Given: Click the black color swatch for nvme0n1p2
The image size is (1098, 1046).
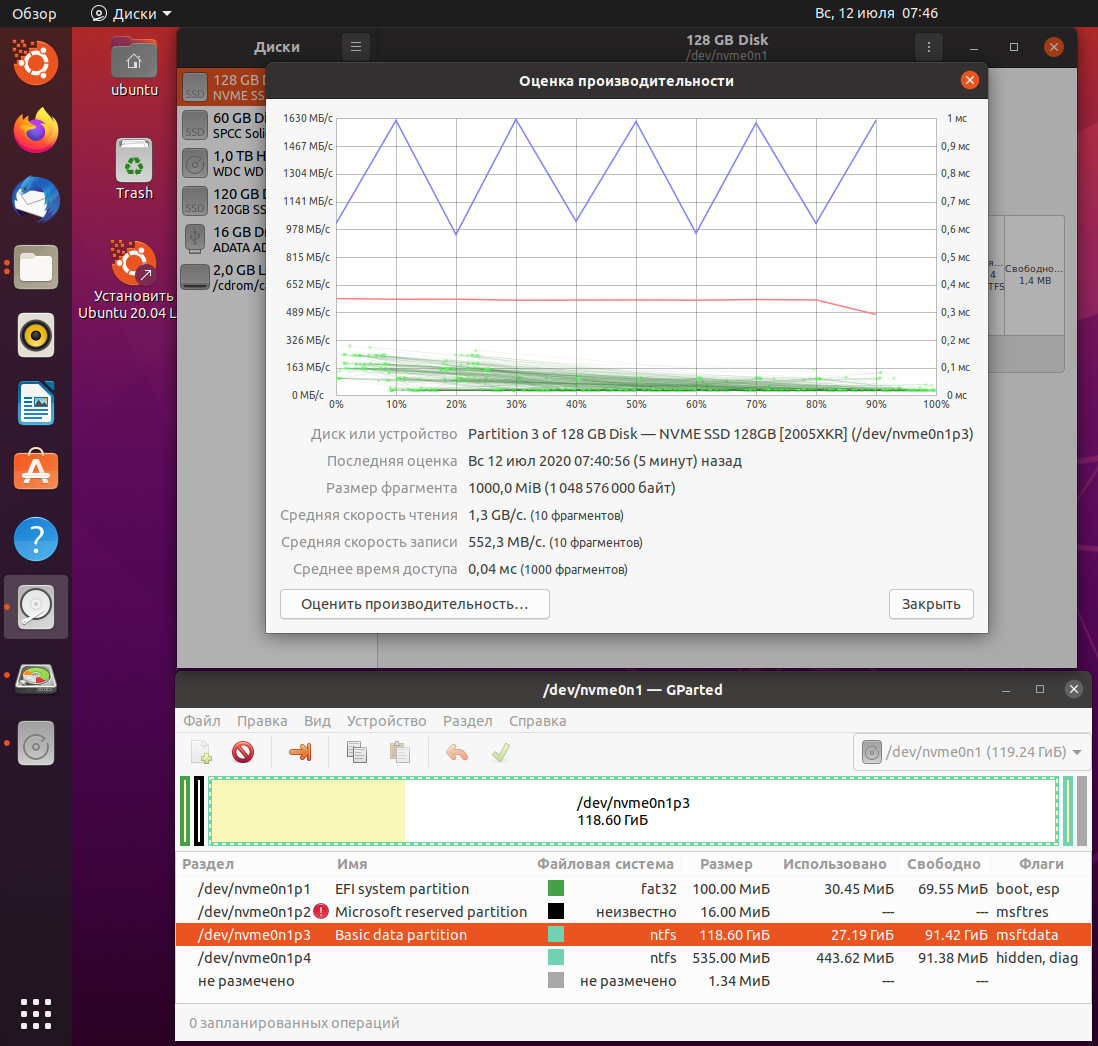Looking at the screenshot, I should (556, 912).
